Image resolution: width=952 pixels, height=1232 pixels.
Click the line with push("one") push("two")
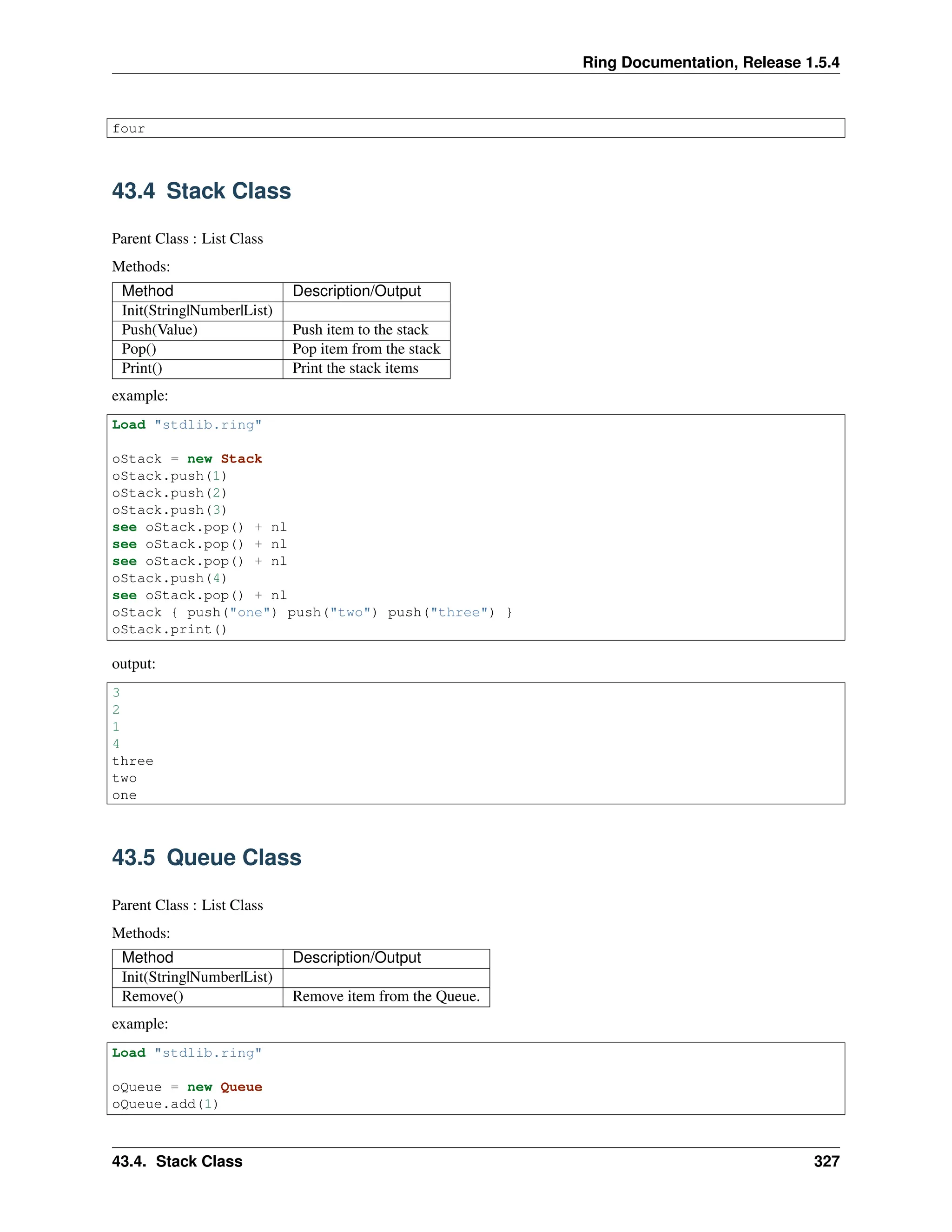click(x=312, y=613)
